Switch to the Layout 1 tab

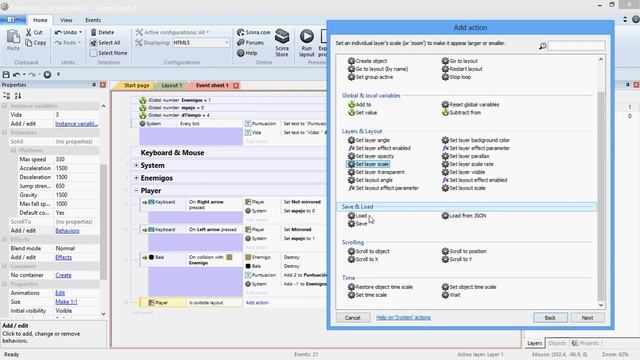click(171, 85)
